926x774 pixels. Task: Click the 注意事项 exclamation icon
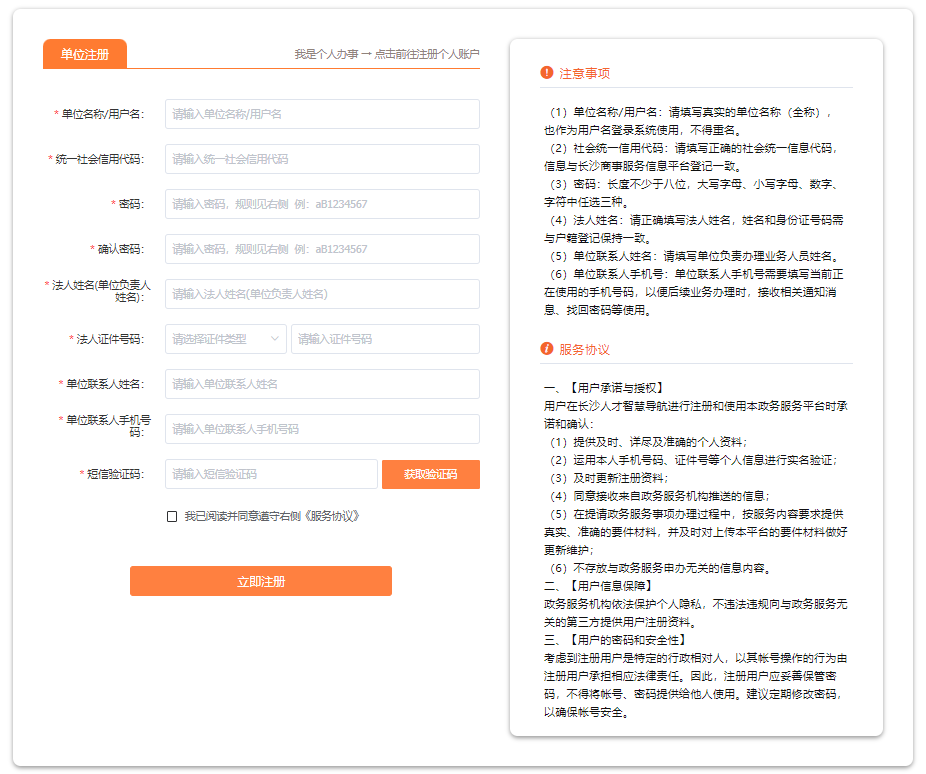tap(546, 73)
